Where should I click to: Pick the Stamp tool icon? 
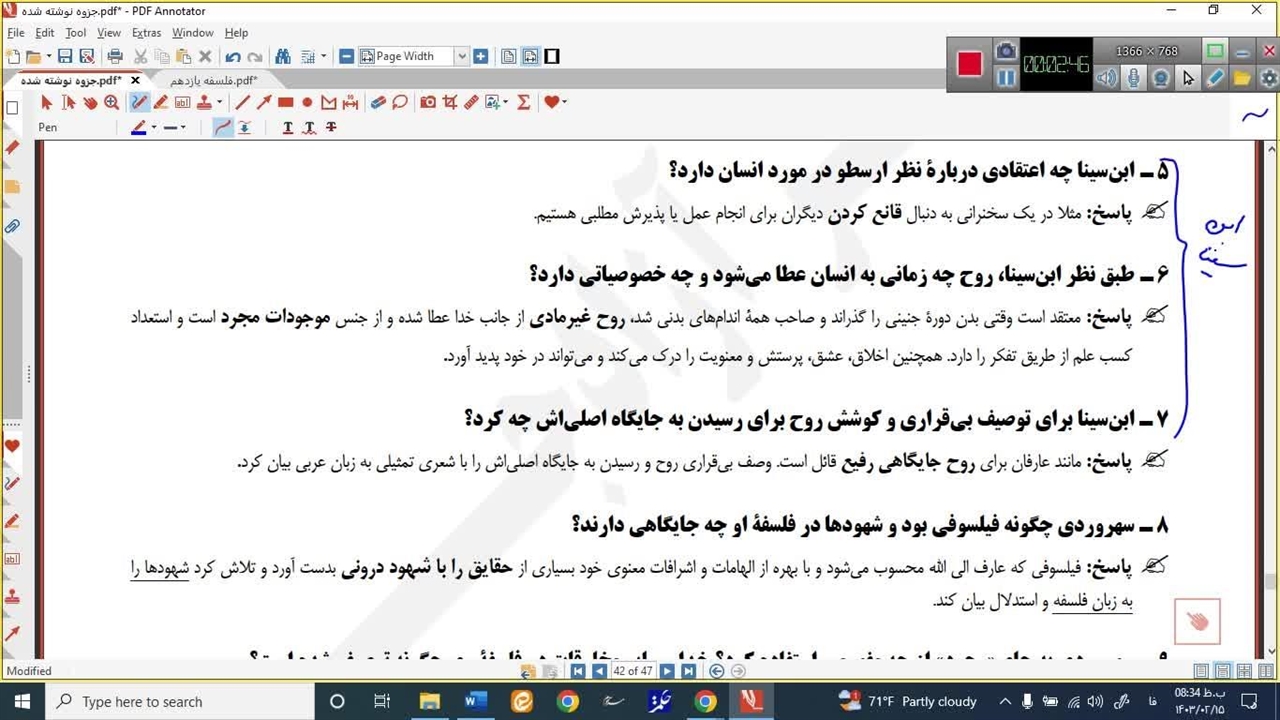[x=204, y=102]
